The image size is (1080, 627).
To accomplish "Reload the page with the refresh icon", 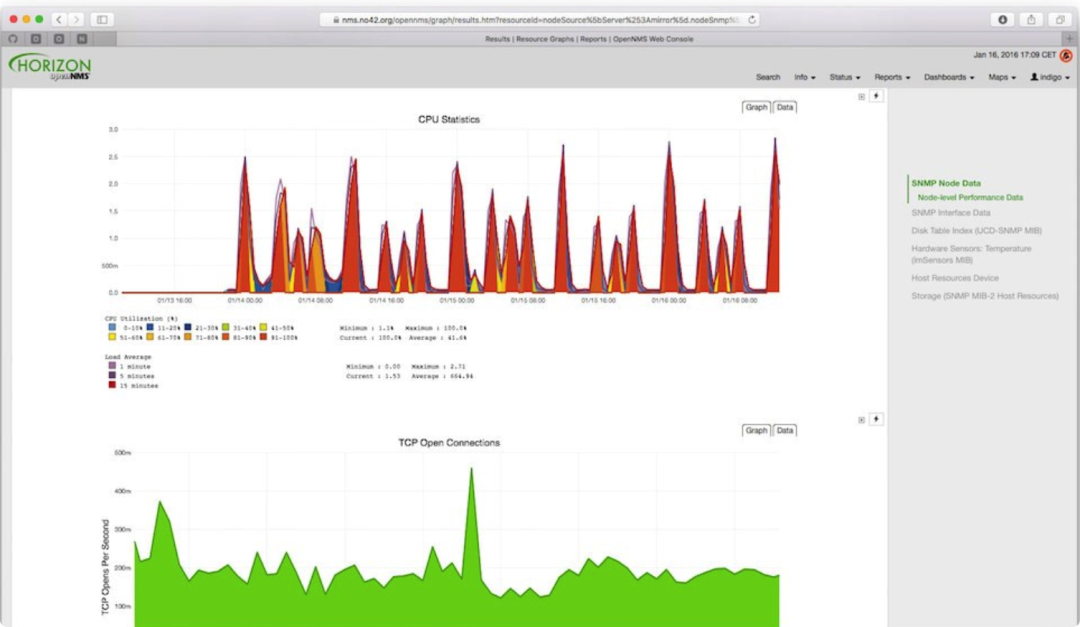I will click(x=751, y=19).
